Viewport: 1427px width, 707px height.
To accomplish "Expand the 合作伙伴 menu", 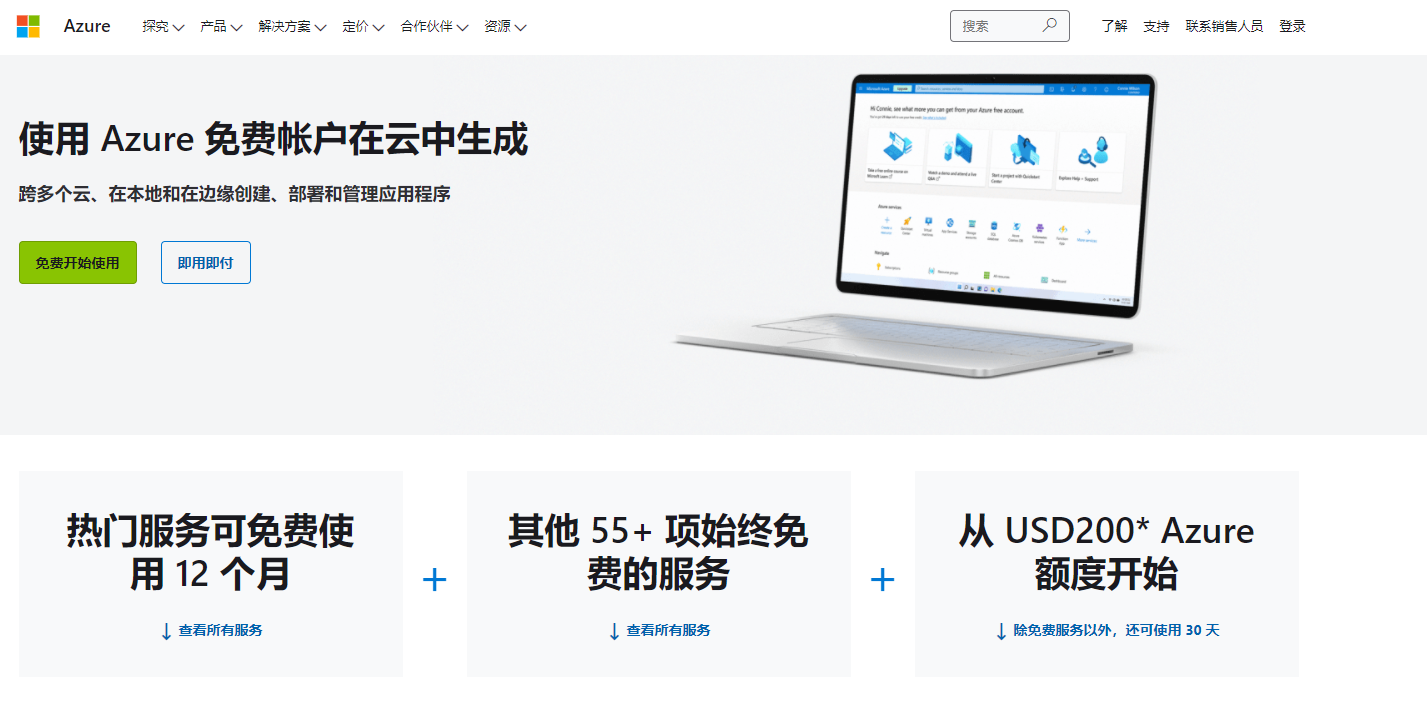I will pos(434,27).
